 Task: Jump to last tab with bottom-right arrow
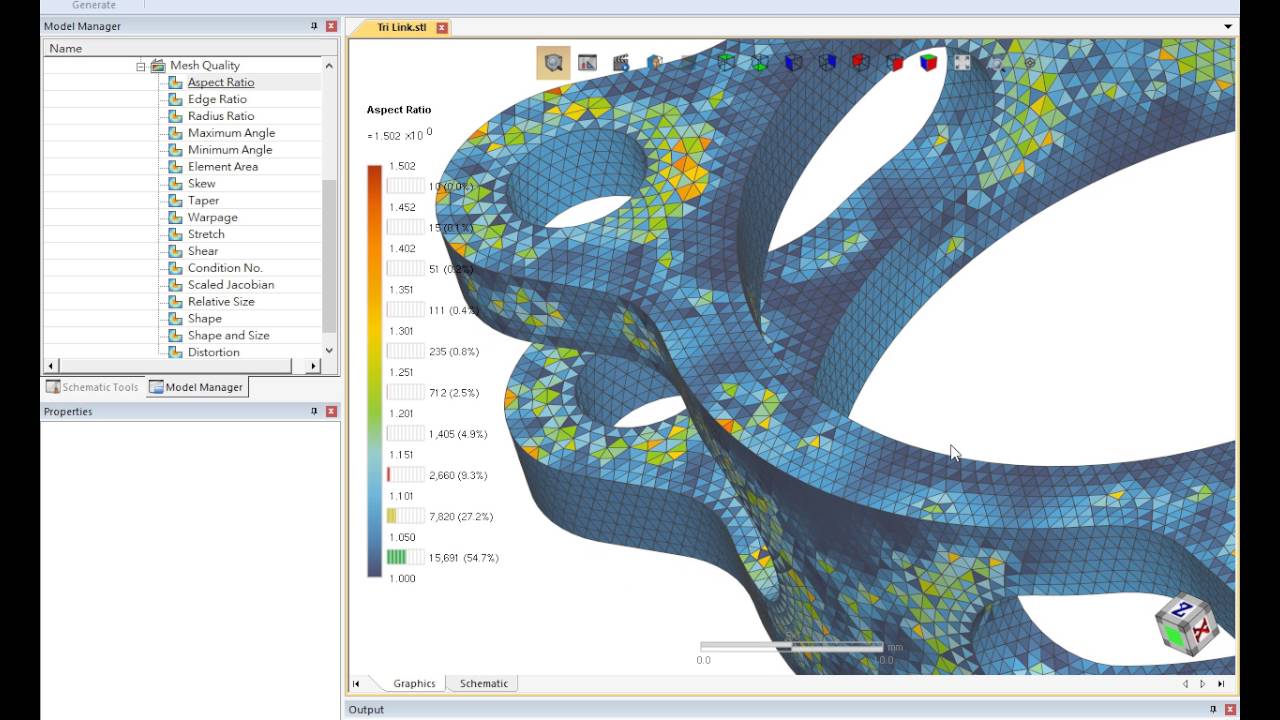[x=1221, y=684]
